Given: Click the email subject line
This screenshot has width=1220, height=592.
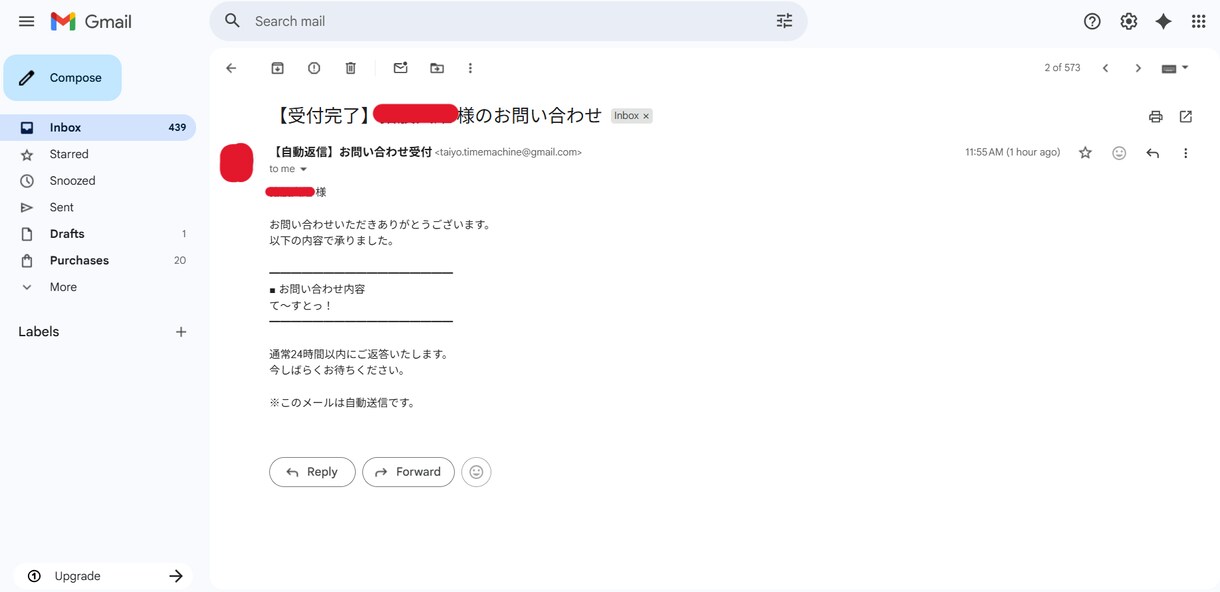Looking at the screenshot, I should point(438,115).
